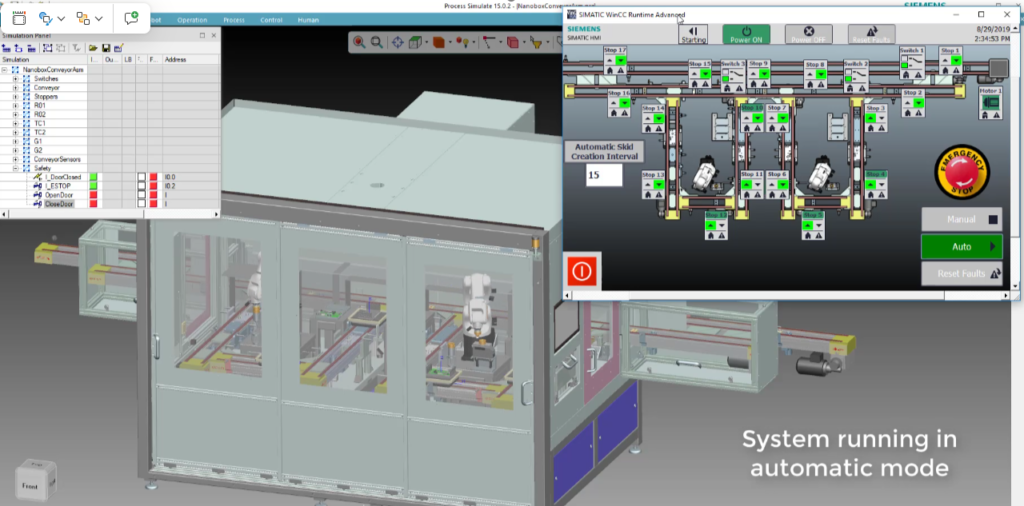Tick the checkbox in the CloseDoor row
This screenshot has height=506, width=1024.
point(141,204)
